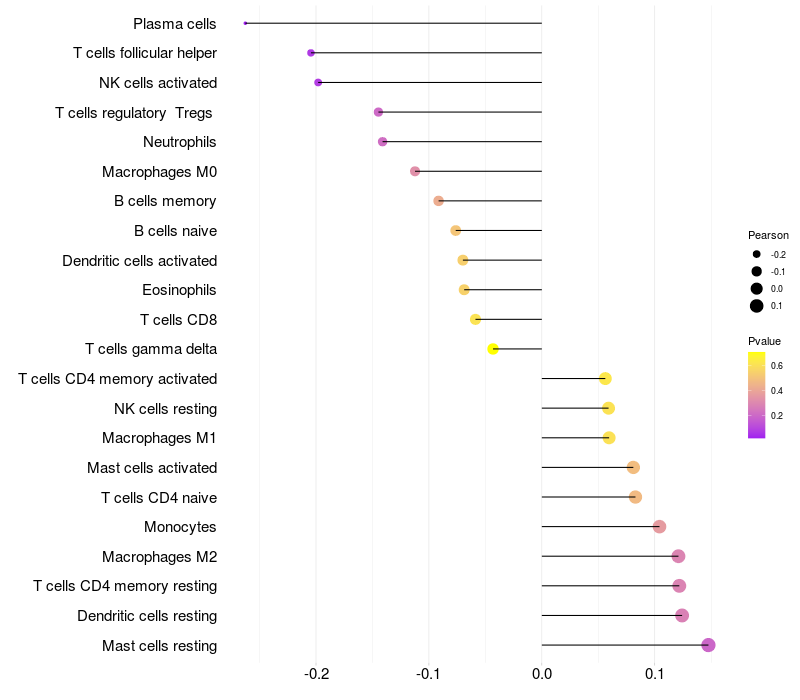Click the Neutrophils axis label
The height and width of the screenshot is (700, 800).
180,142
